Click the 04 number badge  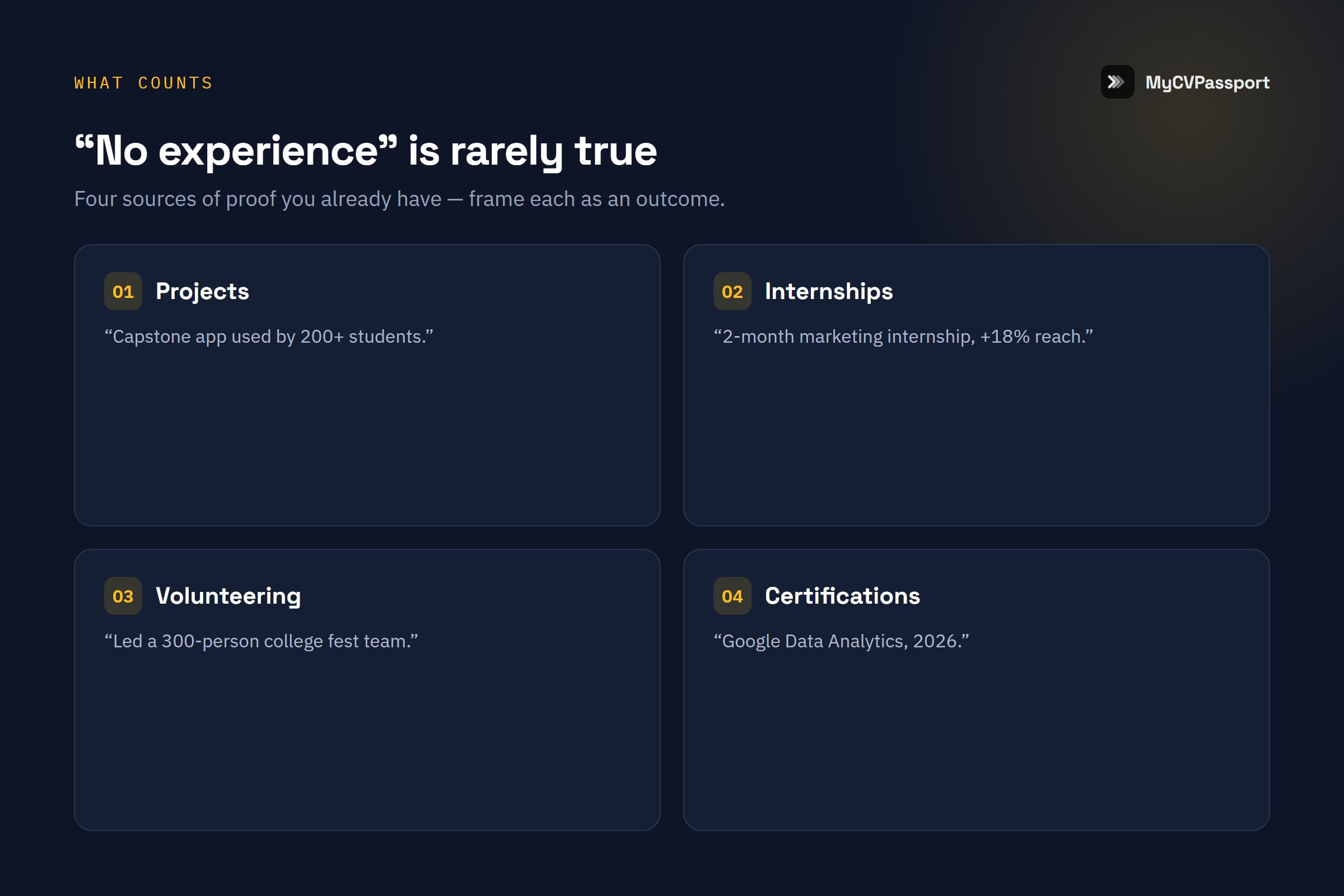point(732,596)
